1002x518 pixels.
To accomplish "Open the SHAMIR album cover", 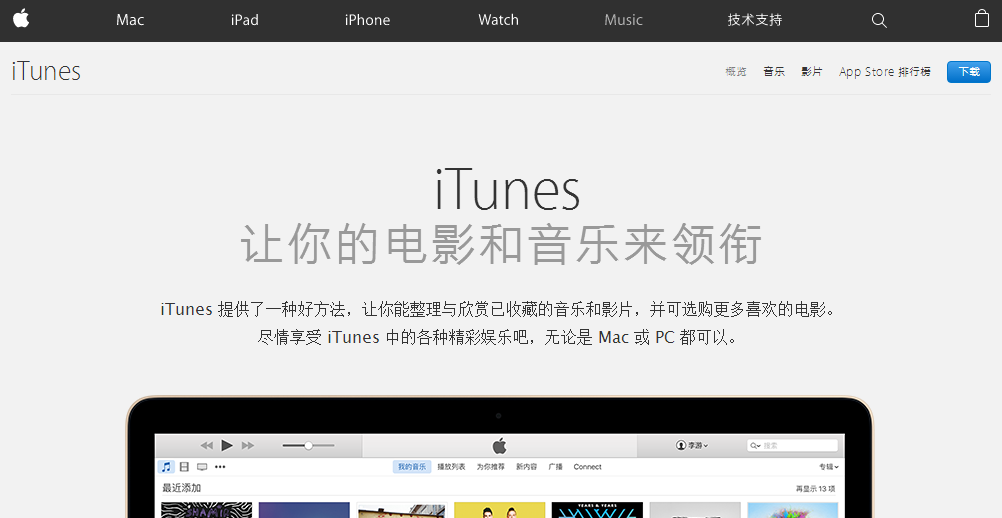I will click(x=206, y=510).
